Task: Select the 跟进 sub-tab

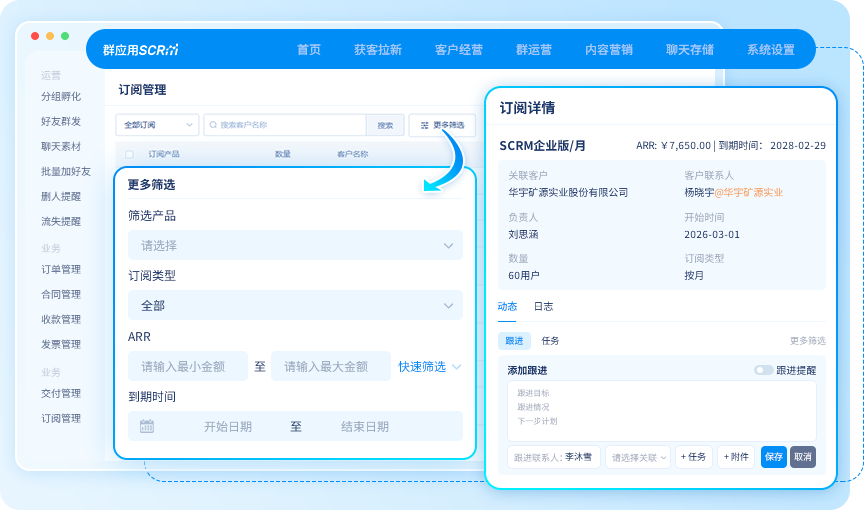Action: coord(514,341)
